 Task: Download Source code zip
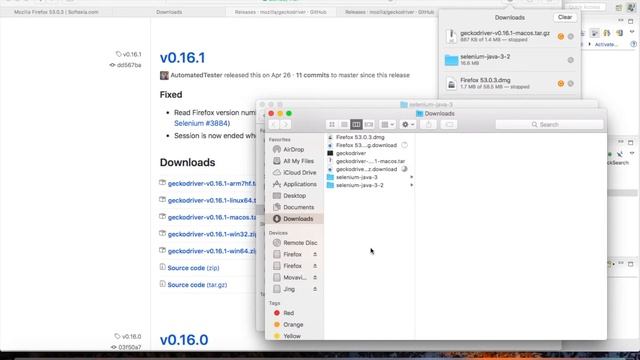pos(193,268)
